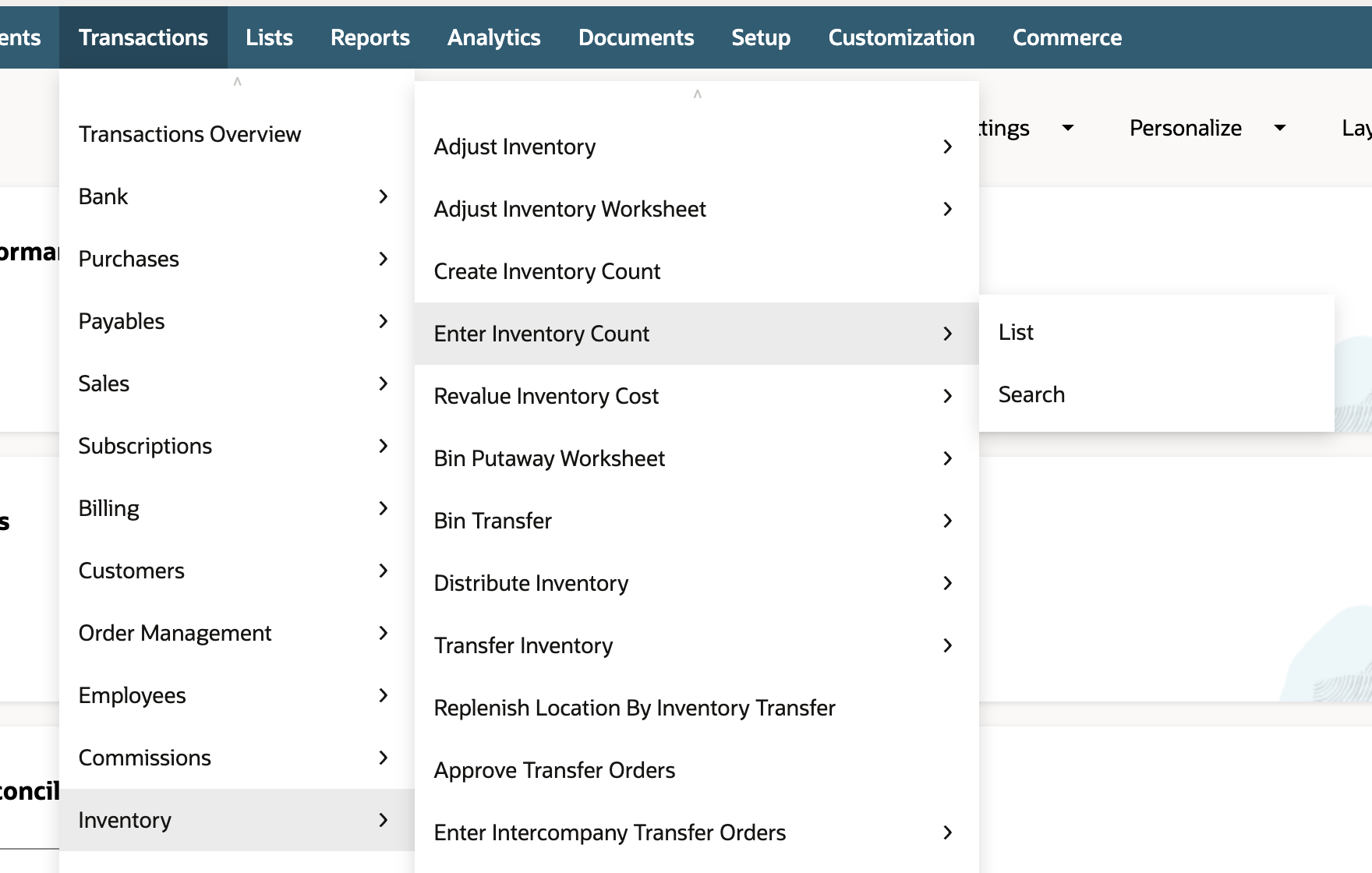Expand the Purchases submenu chevron

[x=383, y=259]
